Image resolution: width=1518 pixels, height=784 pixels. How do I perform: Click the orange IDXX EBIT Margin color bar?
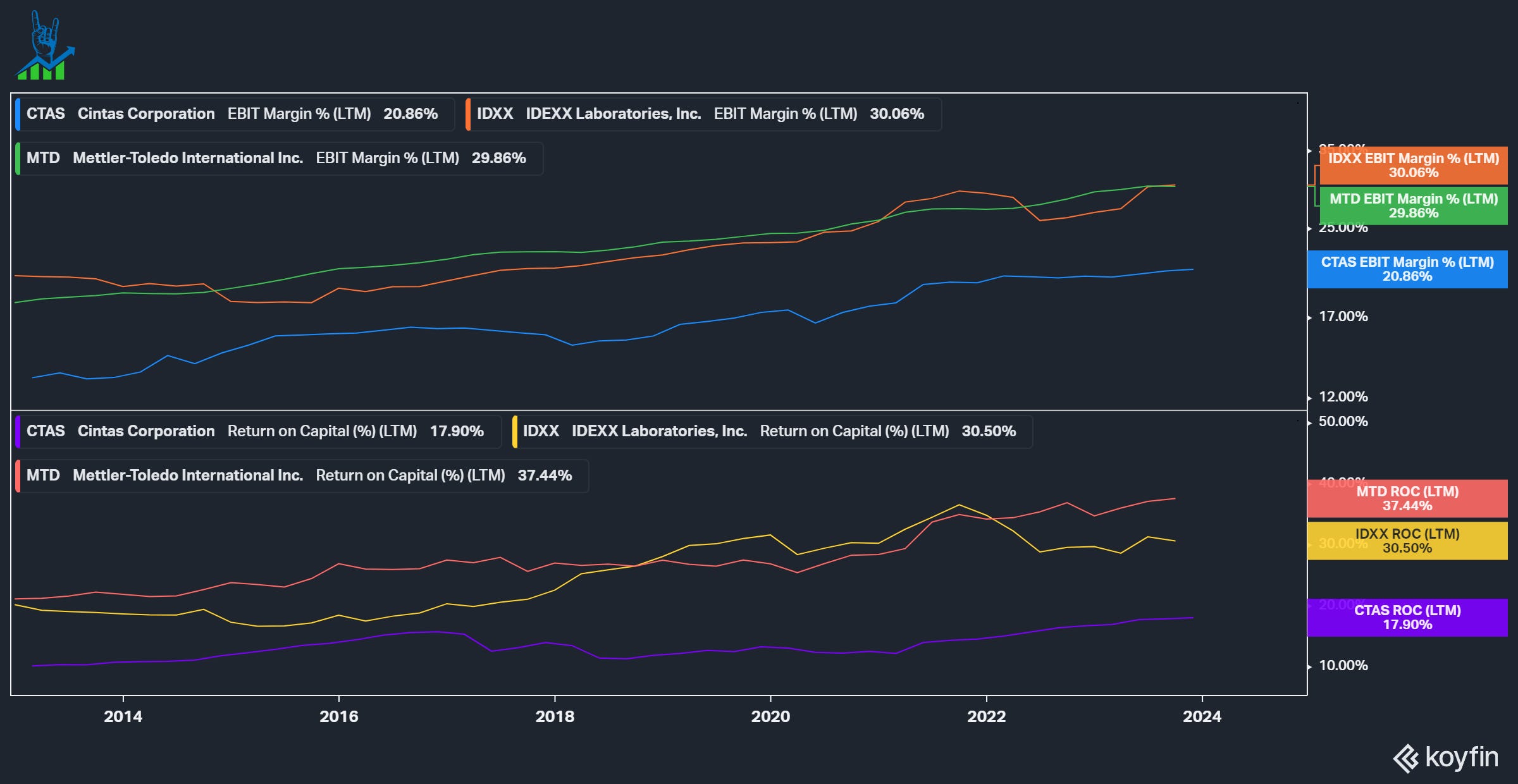(468, 114)
